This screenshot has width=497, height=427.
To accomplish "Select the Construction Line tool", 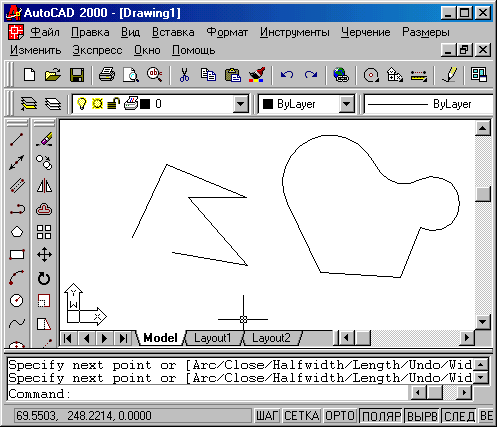I will (x=17, y=162).
